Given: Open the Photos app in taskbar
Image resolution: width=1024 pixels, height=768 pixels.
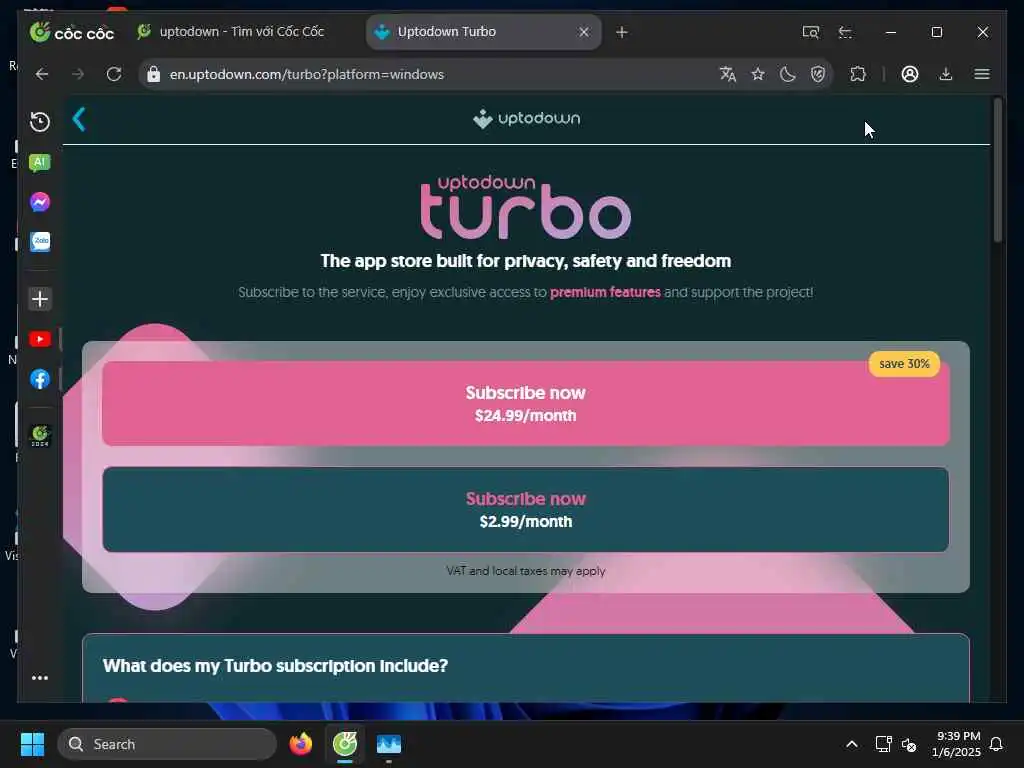Looking at the screenshot, I should pos(389,744).
